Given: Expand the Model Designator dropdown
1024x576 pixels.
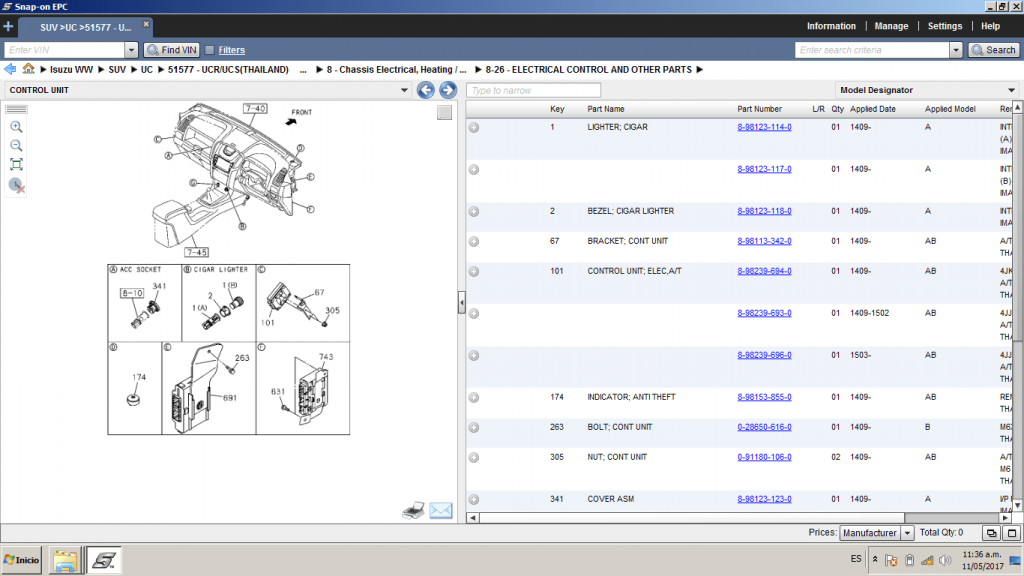Looking at the screenshot, I should pos(1011,90).
